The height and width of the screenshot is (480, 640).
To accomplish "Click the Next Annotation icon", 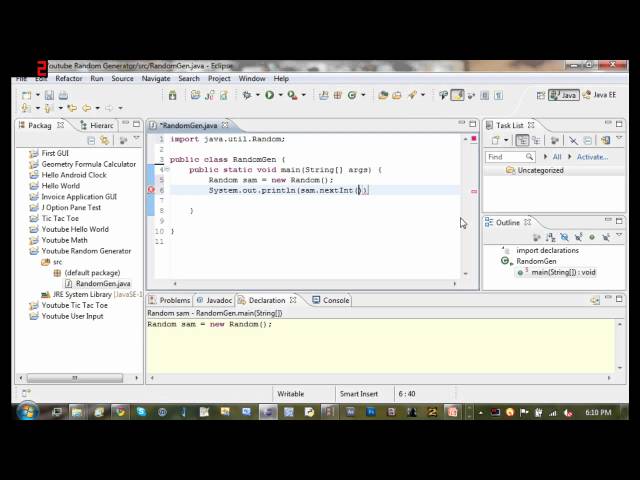I will (26, 108).
